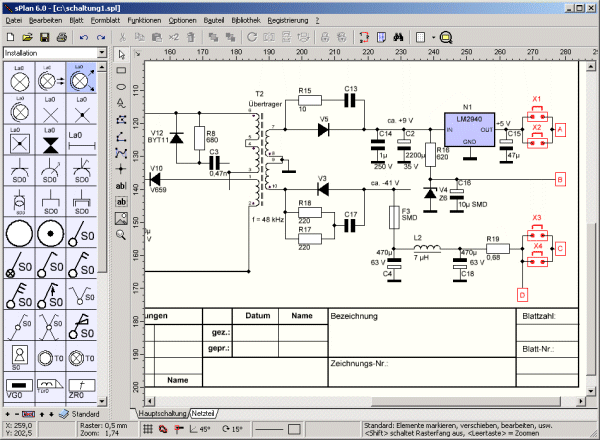Create a new file with the blank page icon
600x440 pixels.
[11, 37]
